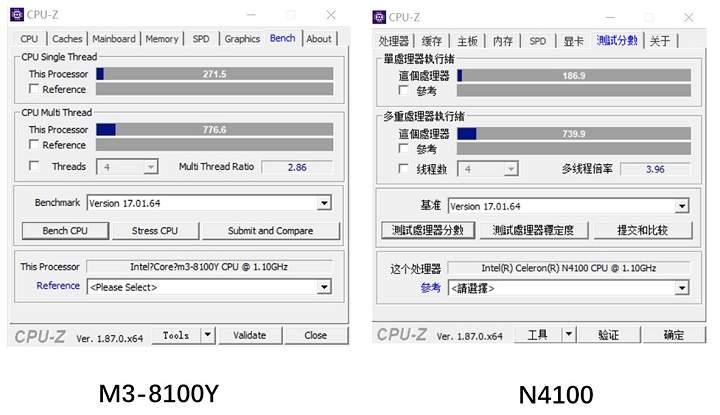Open the About tab in the English window
Image resolution: width=720 pixels, height=415 pixels.
319,39
